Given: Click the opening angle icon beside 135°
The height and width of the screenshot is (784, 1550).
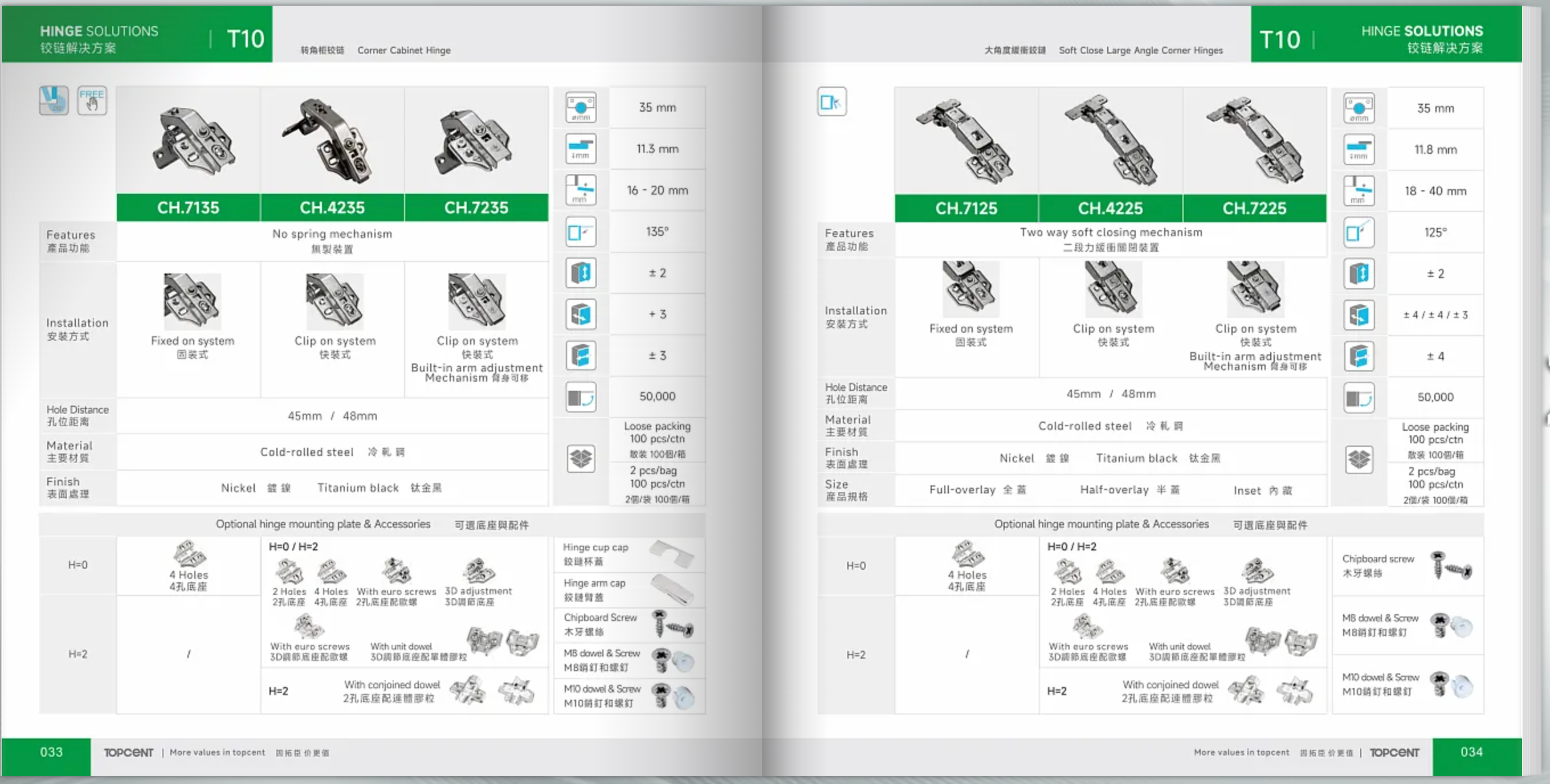Looking at the screenshot, I should coord(581,232).
